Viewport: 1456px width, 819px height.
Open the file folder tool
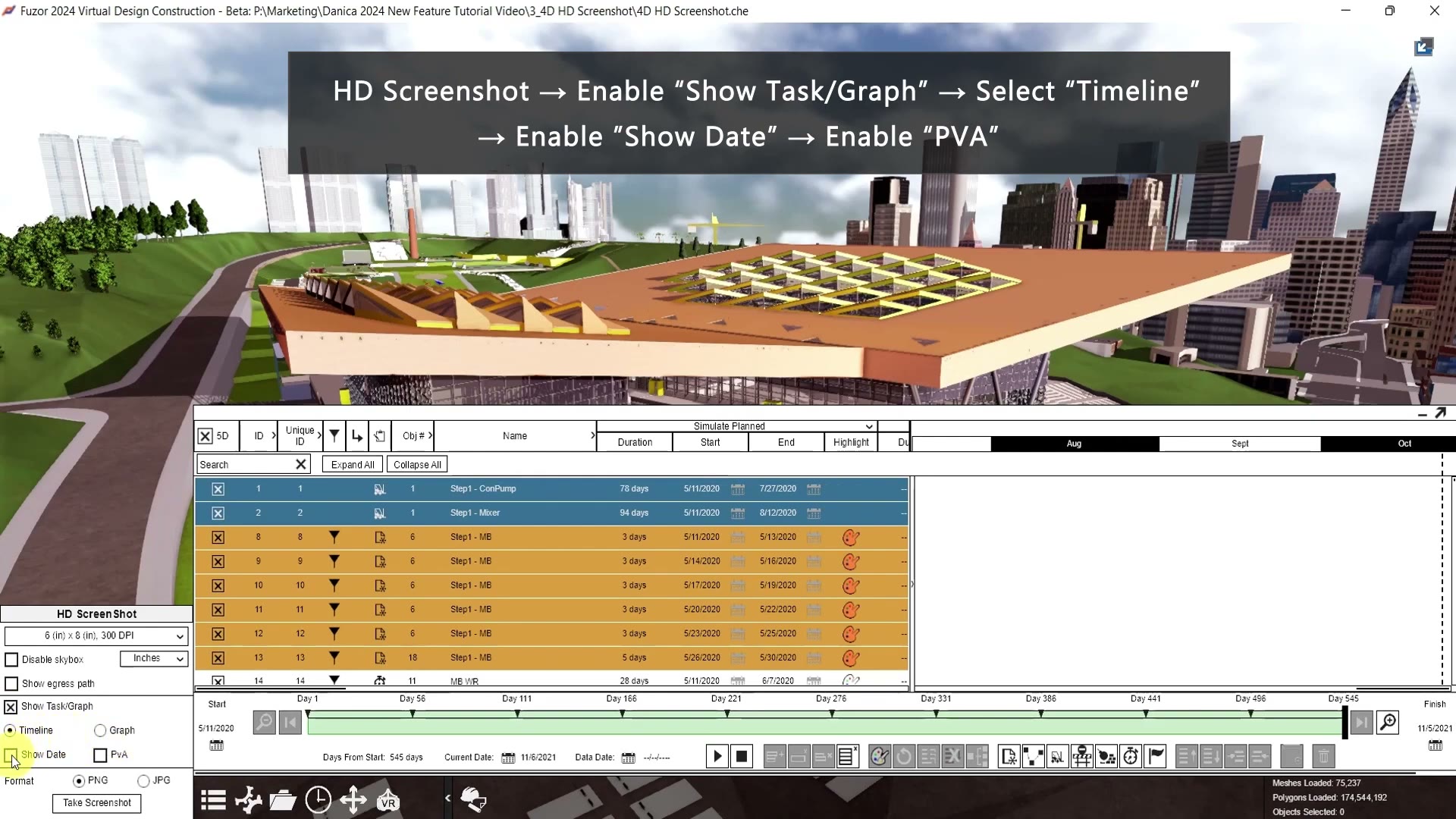[283, 800]
